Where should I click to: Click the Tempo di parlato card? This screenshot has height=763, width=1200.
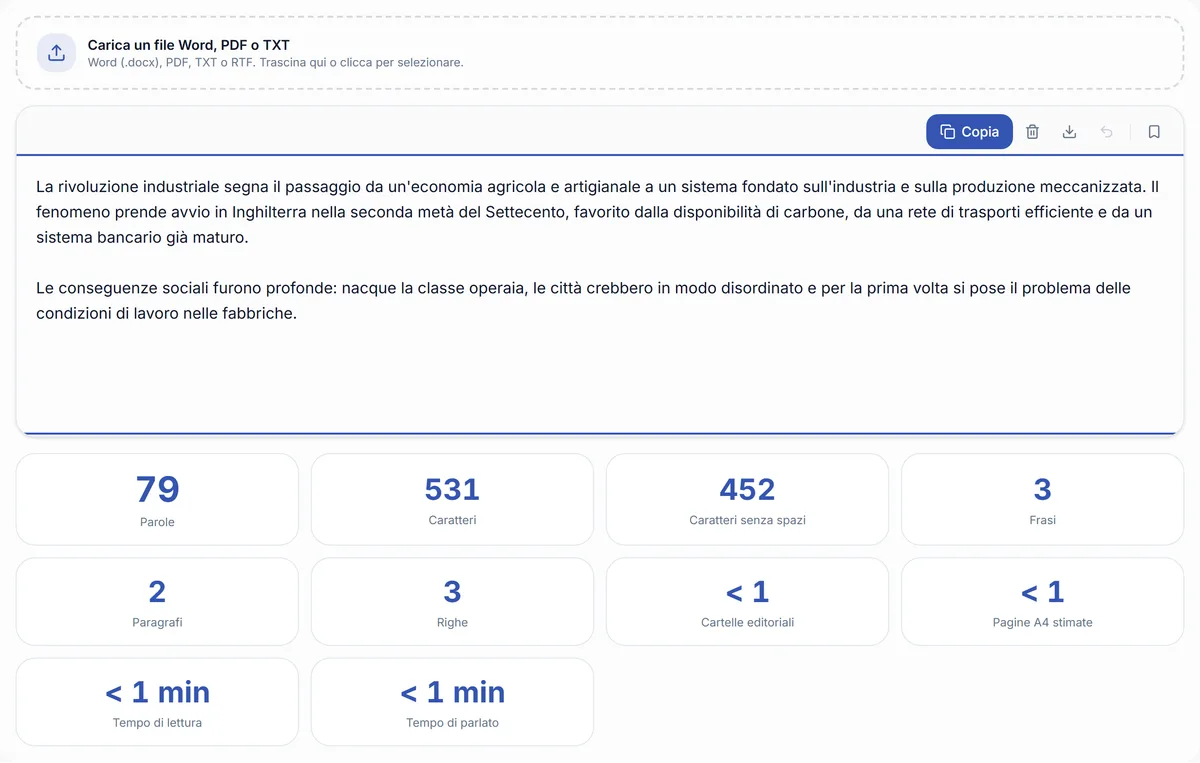pos(452,701)
